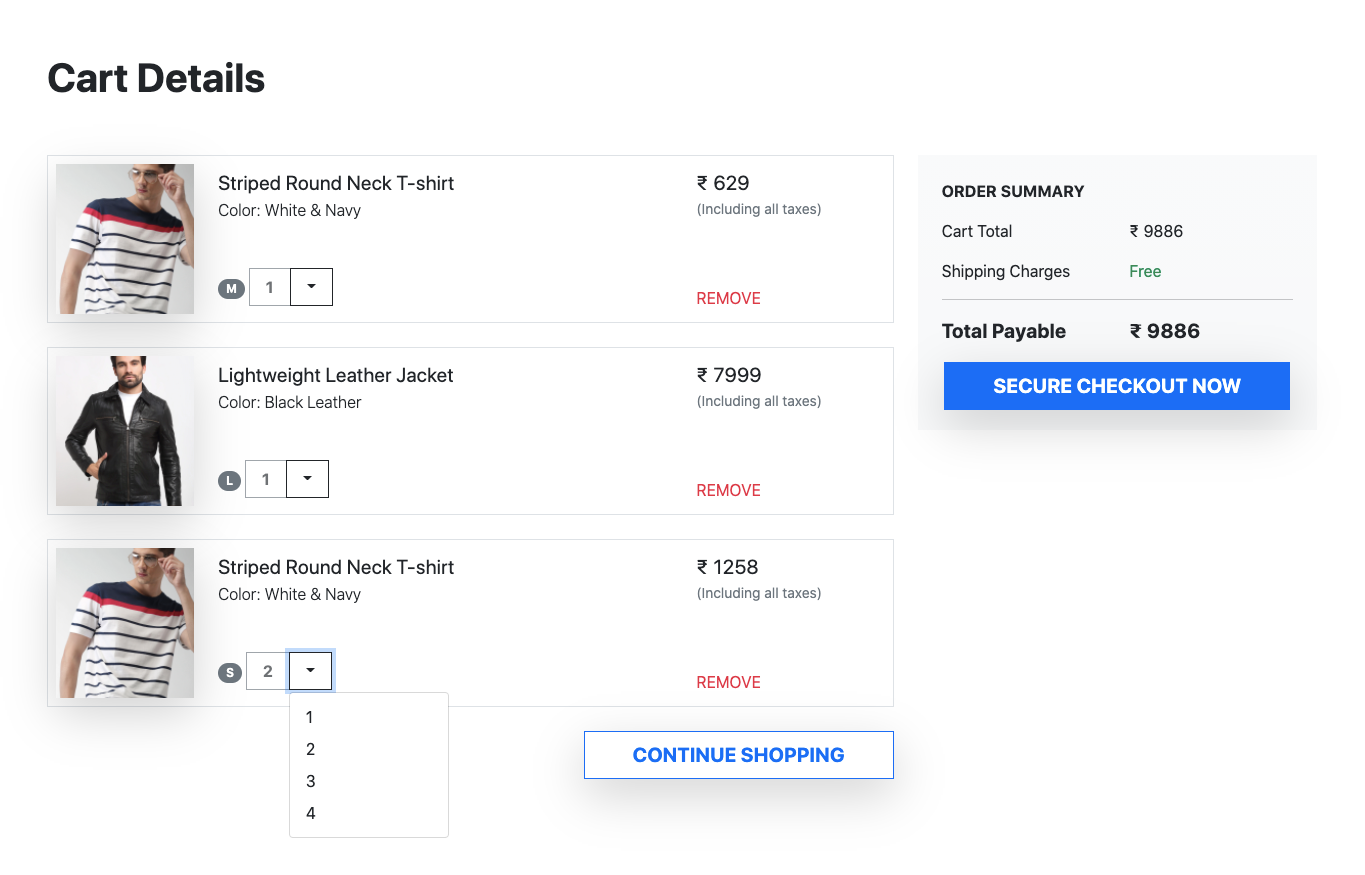
Task: Remove the first Striped Round Neck T-shirt
Action: (728, 297)
